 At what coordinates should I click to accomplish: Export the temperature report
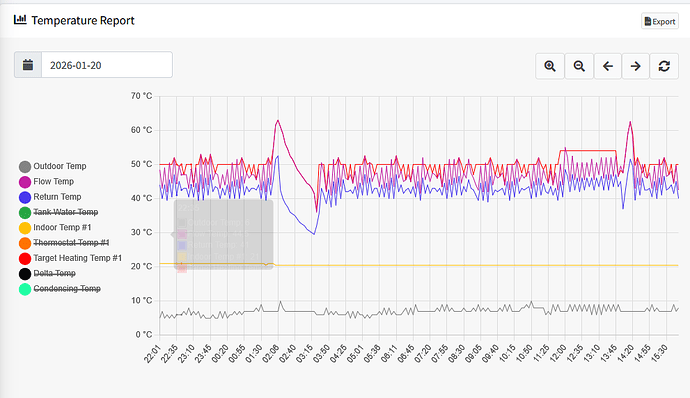coord(660,21)
